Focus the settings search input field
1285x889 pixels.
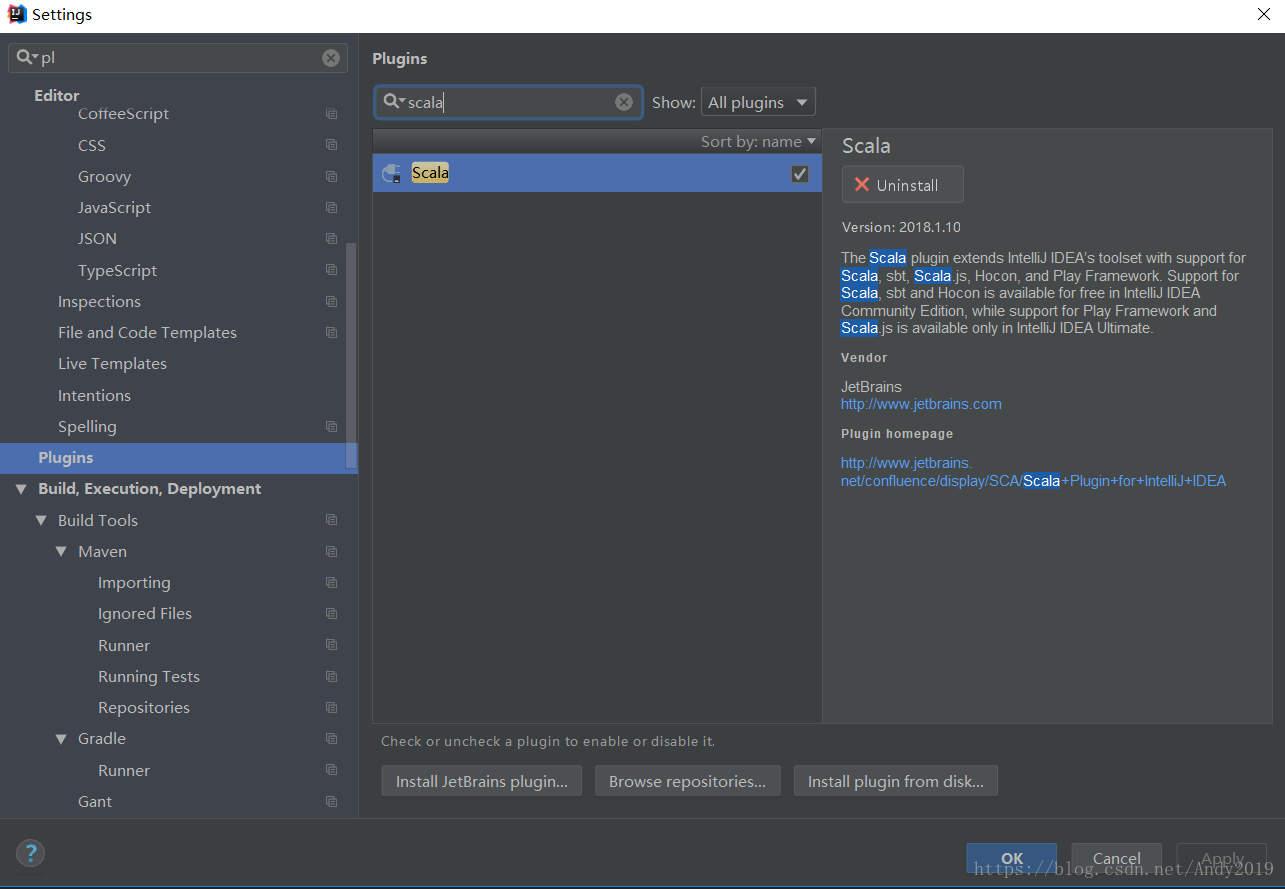pos(178,58)
